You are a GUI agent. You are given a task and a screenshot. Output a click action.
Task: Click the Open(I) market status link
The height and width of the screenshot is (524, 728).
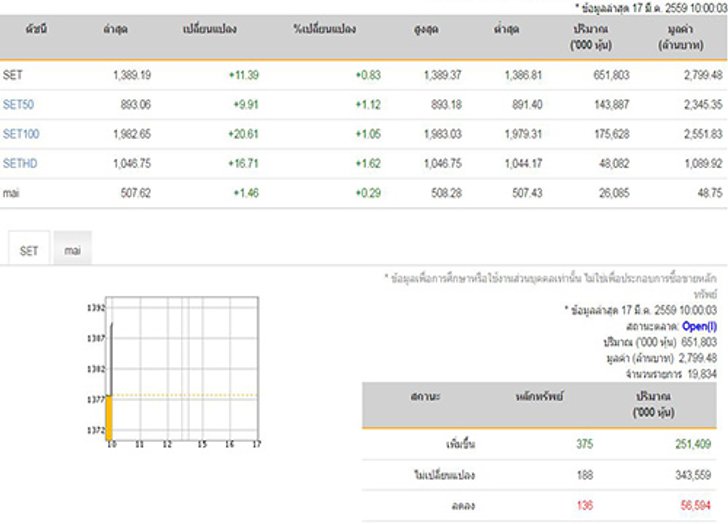click(x=699, y=326)
